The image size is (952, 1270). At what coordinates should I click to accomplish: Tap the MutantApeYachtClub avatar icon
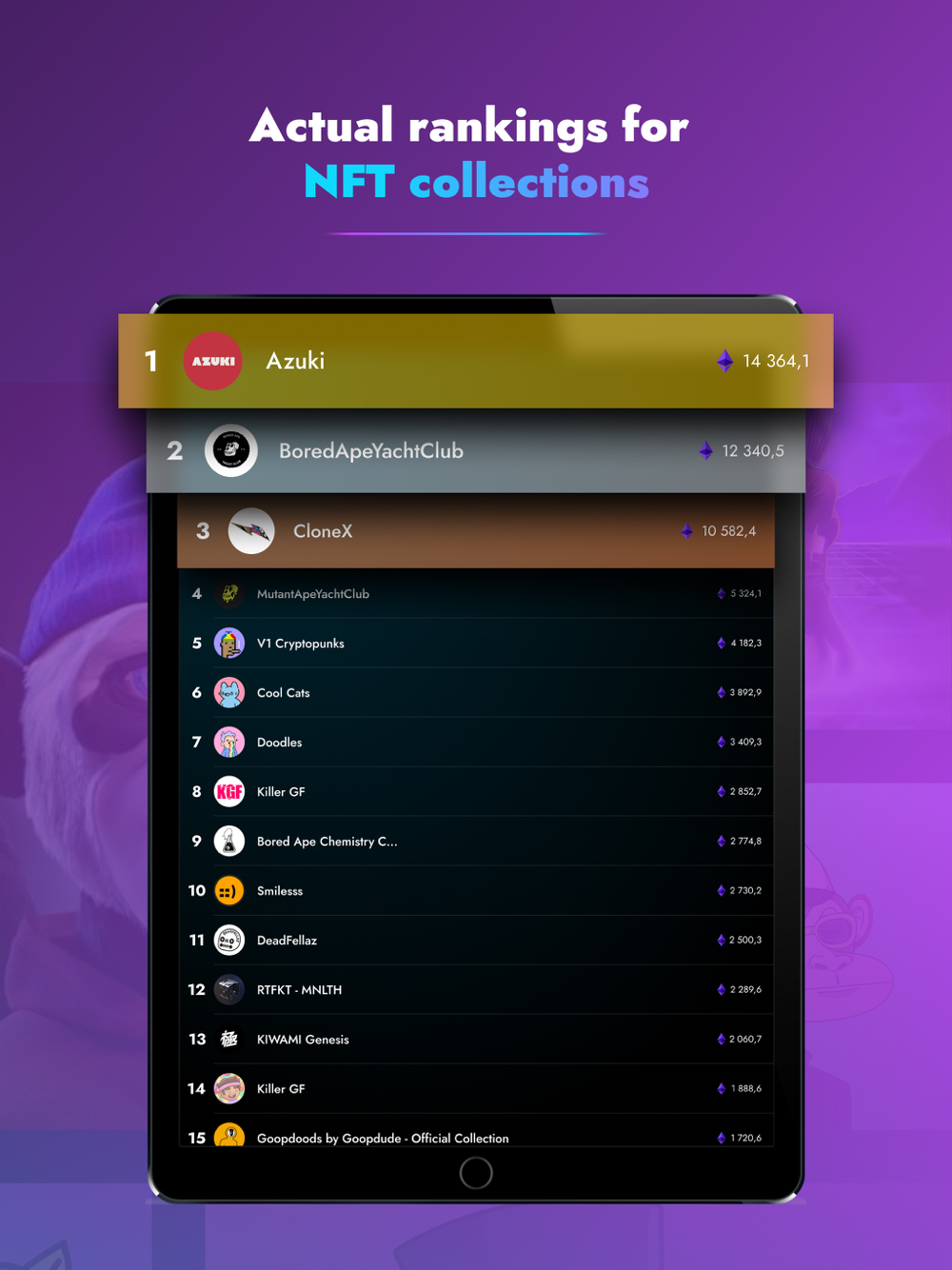coord(229,594)
